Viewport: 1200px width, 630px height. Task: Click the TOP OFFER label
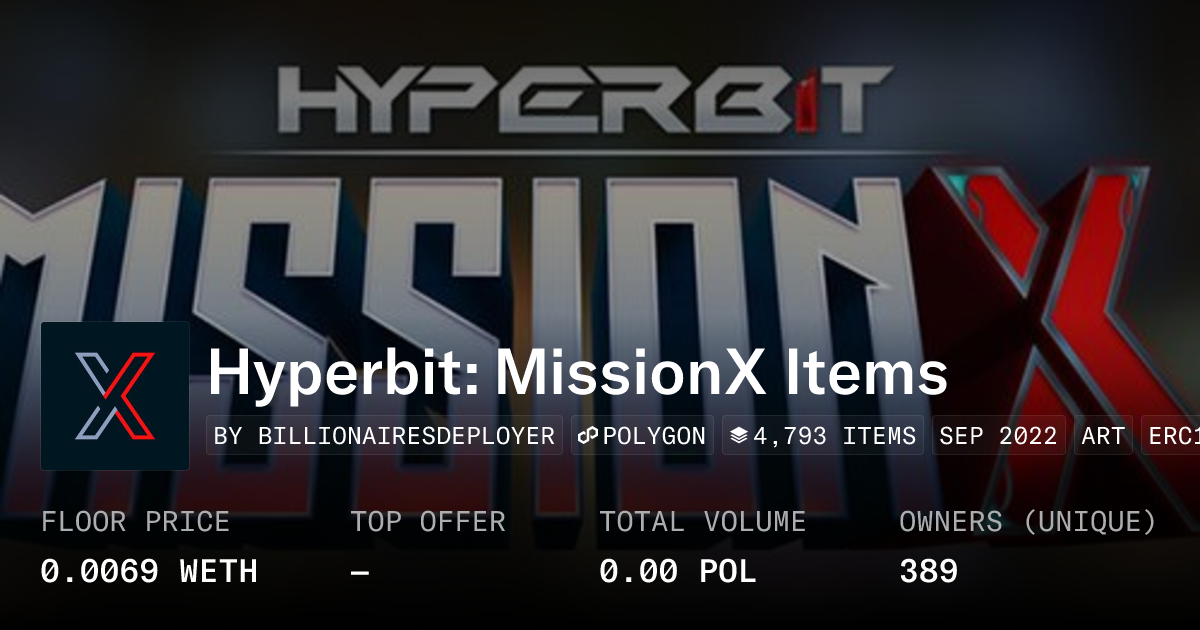tap(428, 522)
